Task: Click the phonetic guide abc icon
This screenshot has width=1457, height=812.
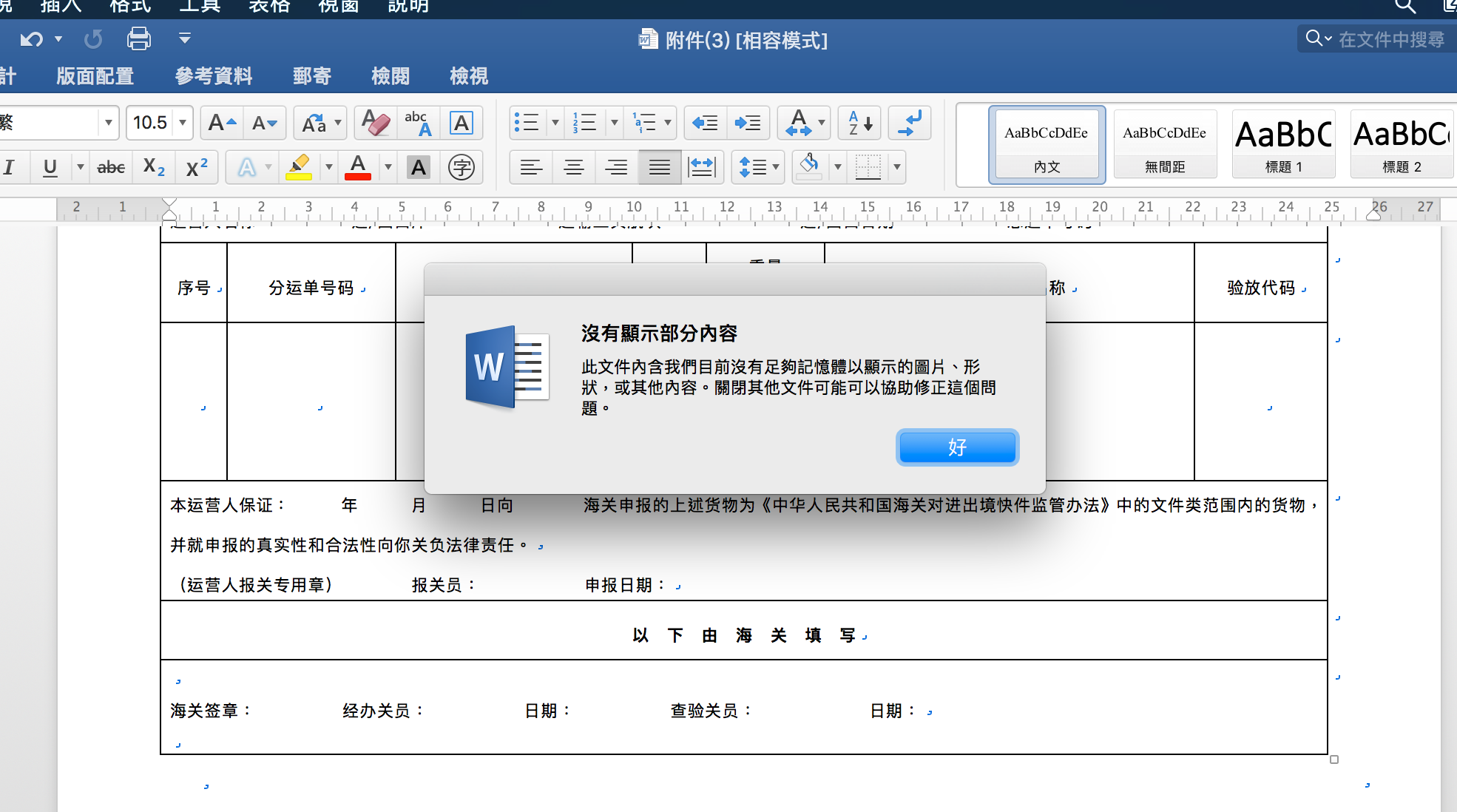Action: (418, 123)
